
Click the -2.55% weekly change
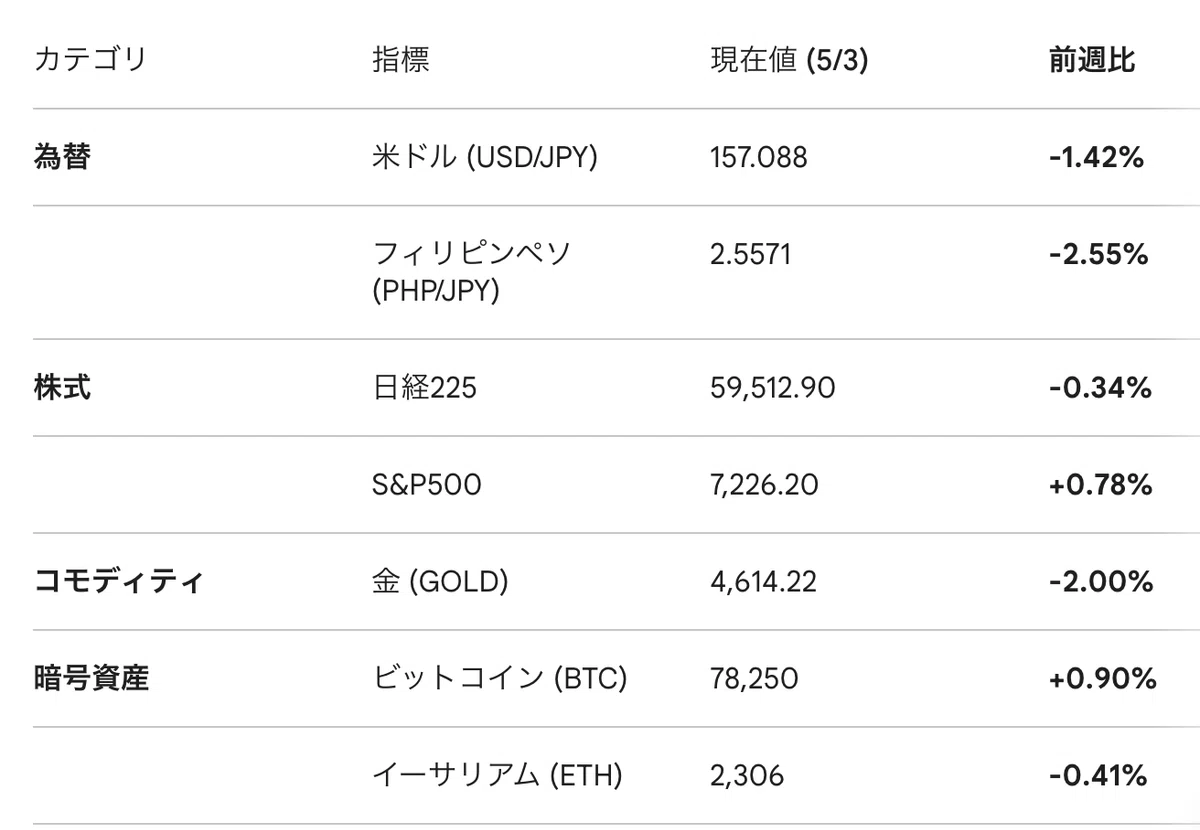point(1098,254)
